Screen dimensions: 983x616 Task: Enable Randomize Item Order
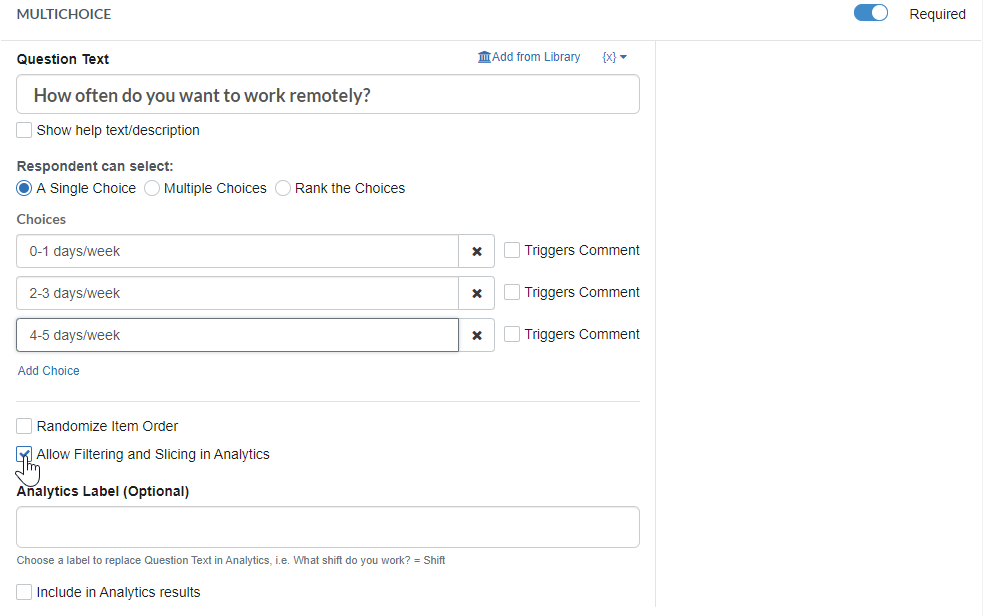[25, 426]
